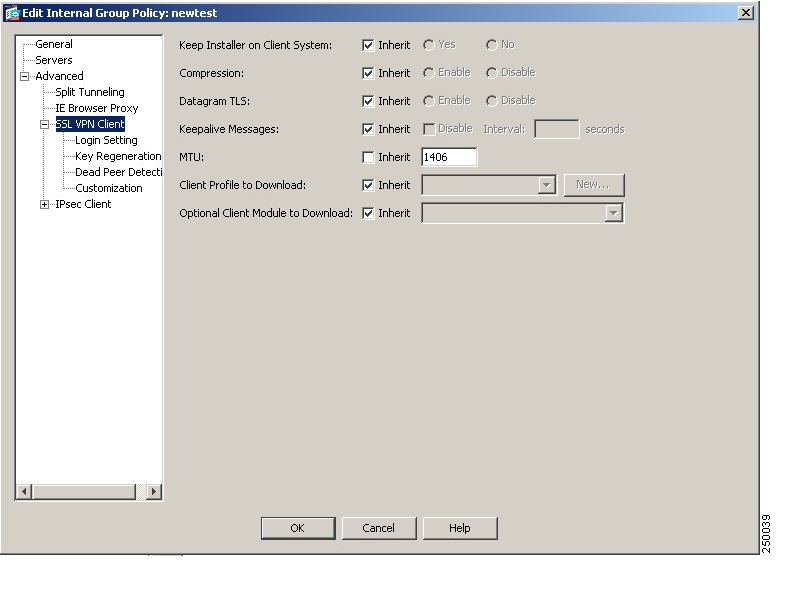Image resolution: width=787 pixels, height=591 pixels.
Task: Click the OK button
Action: (297, 528)
